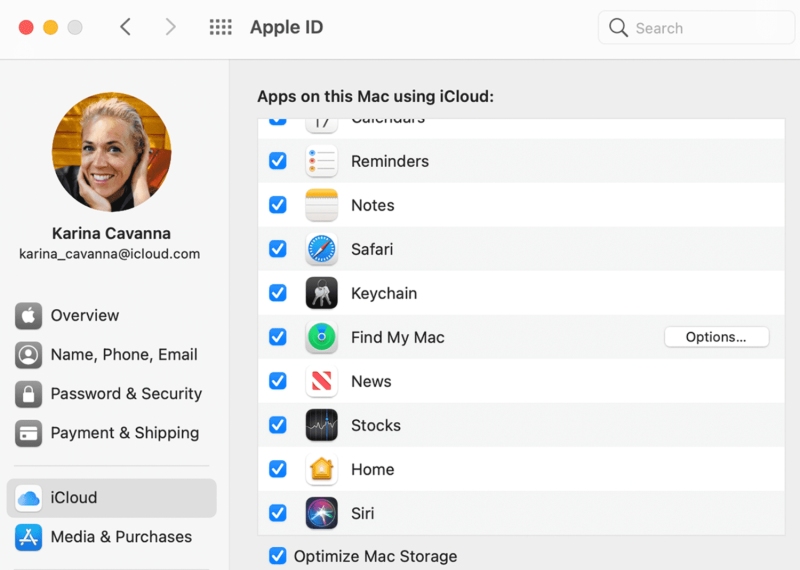Click the Apple logo icon beside Overview
The width and height of the screenshot is (800, 570).
pos(29,315)
